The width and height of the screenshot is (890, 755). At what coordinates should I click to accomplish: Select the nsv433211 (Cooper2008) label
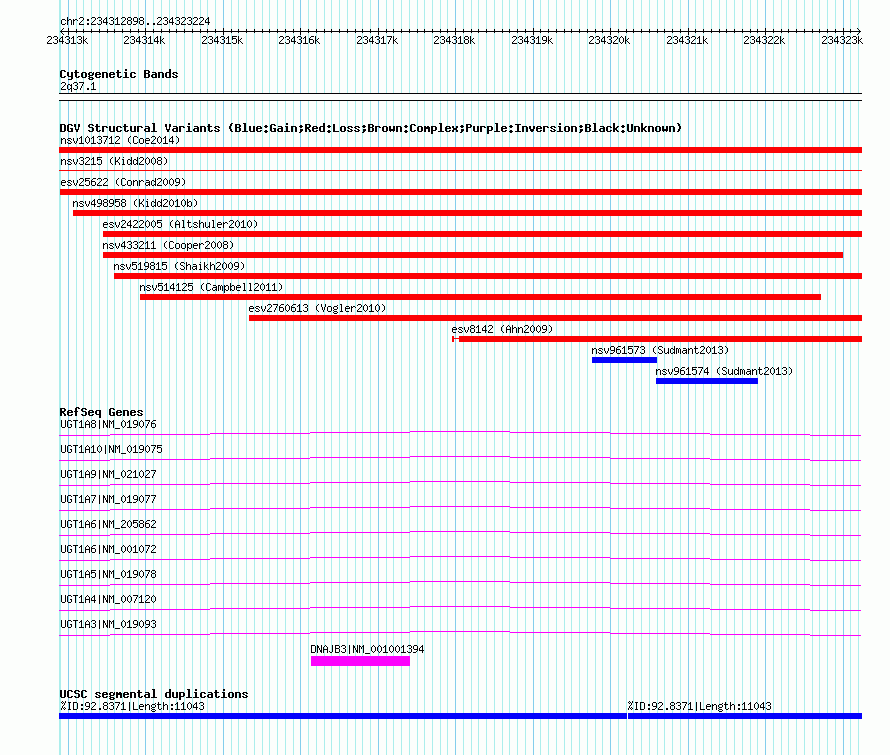pyautogui.click(x=168, y=245)
